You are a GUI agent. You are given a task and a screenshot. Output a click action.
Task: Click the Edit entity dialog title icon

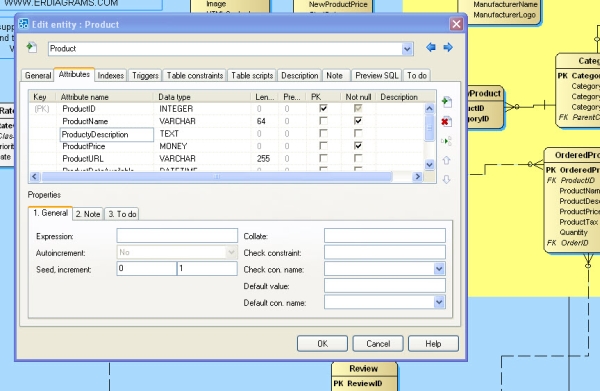click(24, 24)
